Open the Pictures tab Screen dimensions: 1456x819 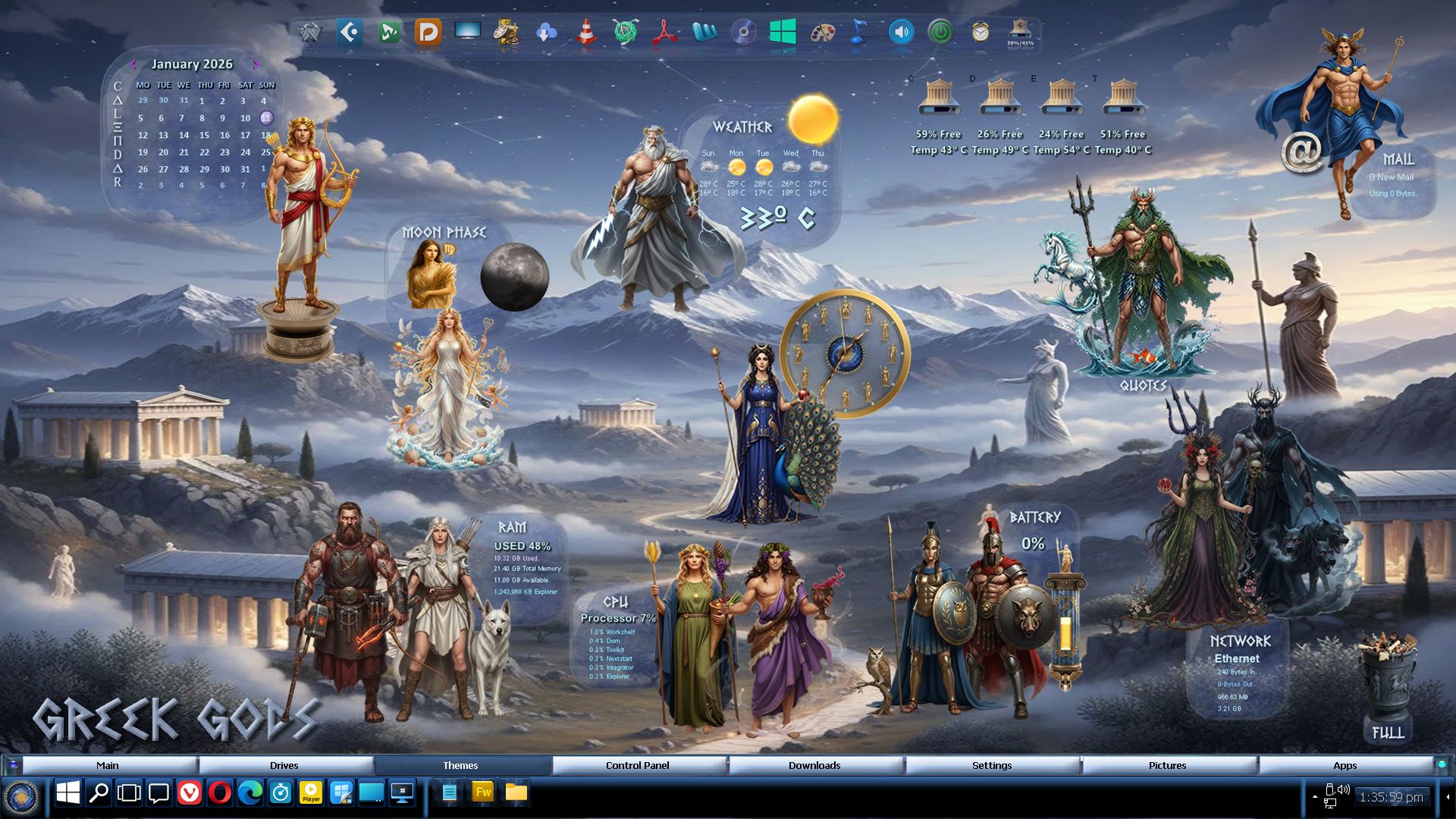pos(1167,765)
